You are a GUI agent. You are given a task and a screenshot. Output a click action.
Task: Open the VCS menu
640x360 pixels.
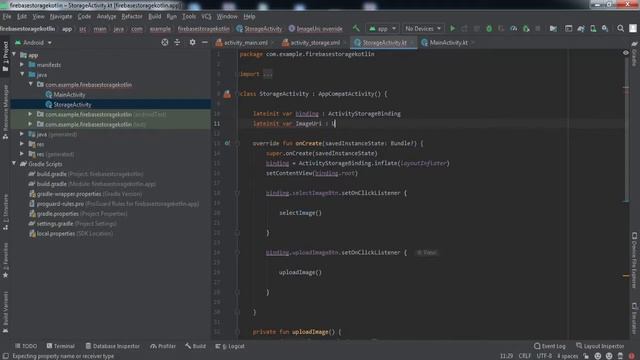(x=207, y=16)
